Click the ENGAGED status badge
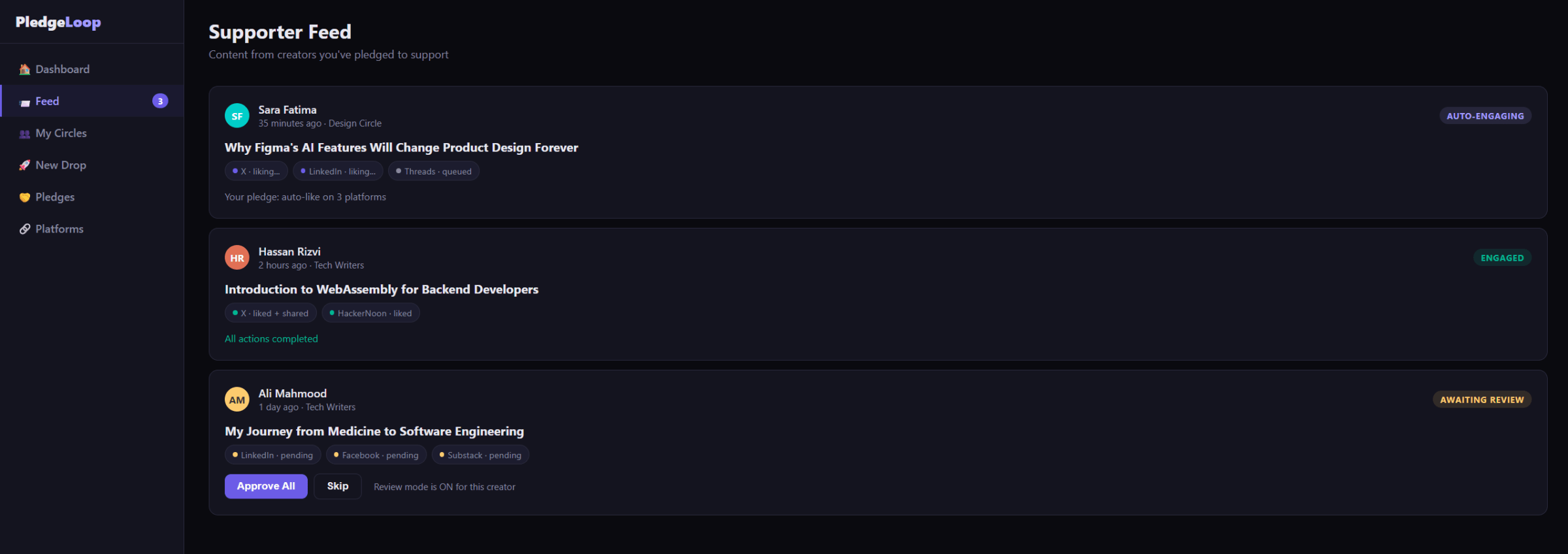1568x554 pixels. pyautogui.click(x=1501, y=257)
